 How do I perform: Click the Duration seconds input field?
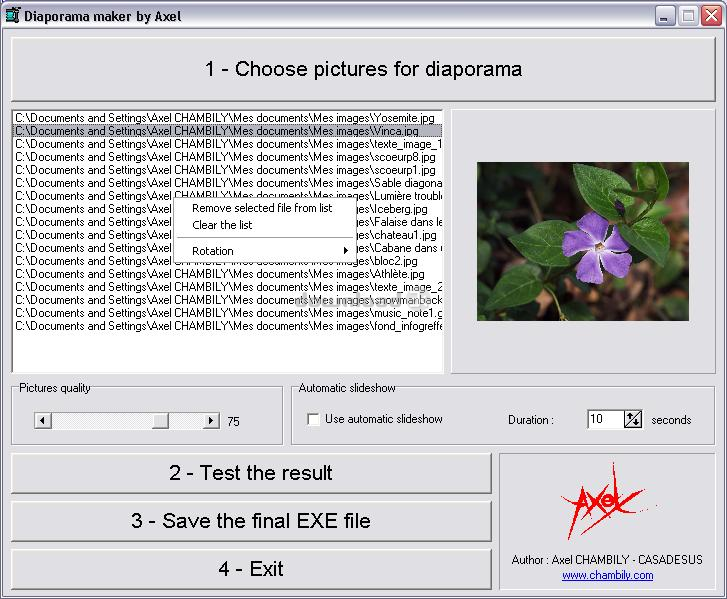coord(606,419)
